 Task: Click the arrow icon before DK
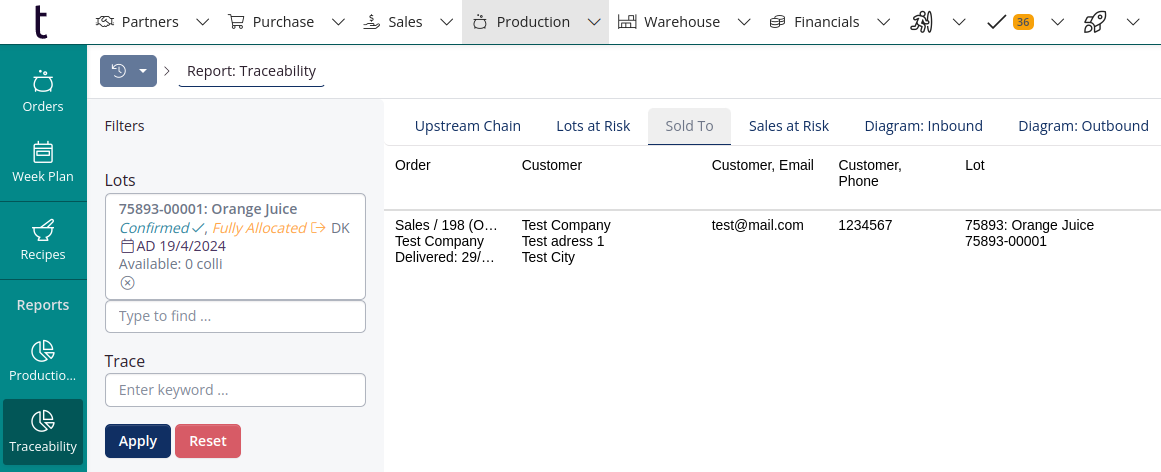[318, 228]
